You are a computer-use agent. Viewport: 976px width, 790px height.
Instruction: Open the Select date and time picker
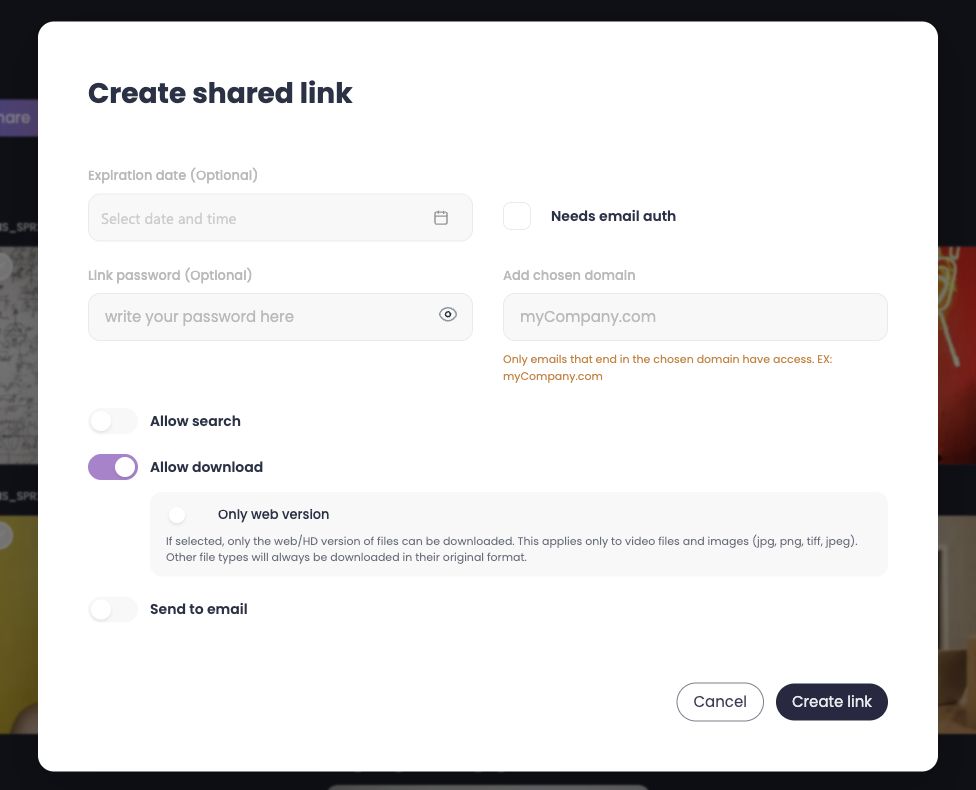pyautogui.click(x=280, y=218)
